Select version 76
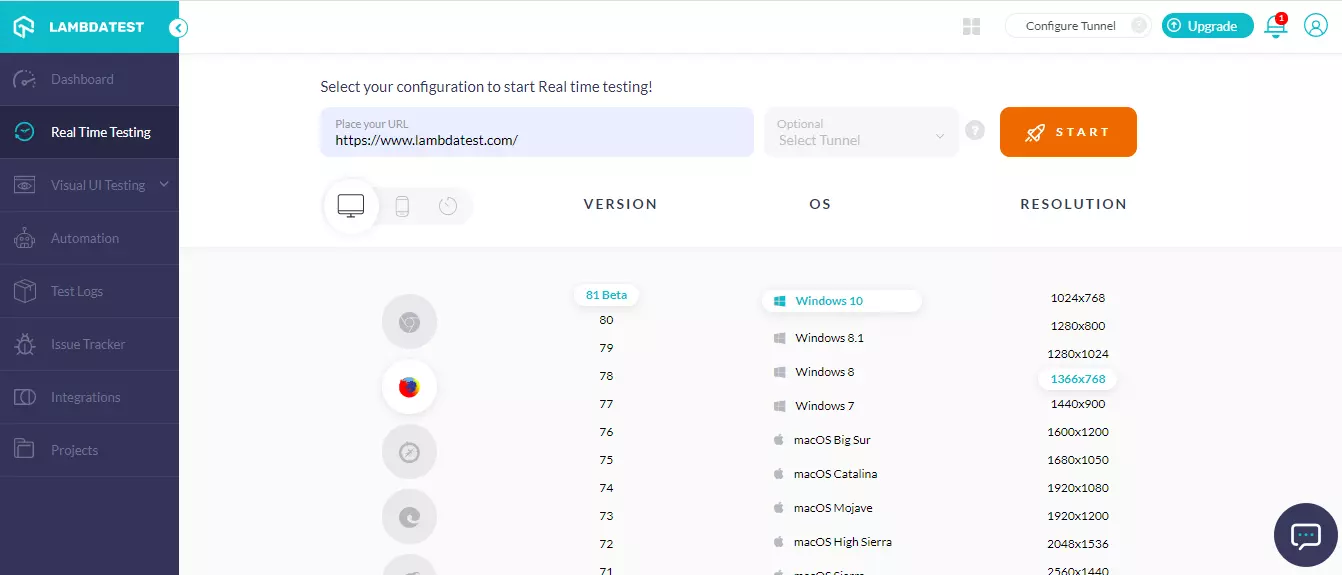 point(606,432)
